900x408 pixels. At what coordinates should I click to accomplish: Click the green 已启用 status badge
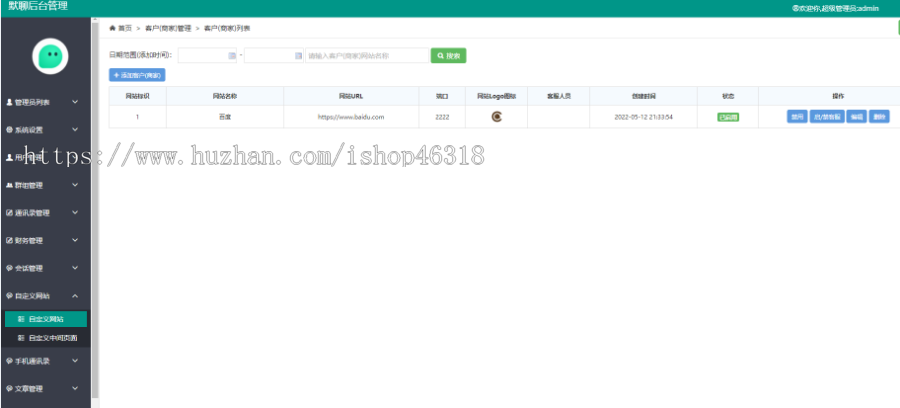[x=728, y=117]
